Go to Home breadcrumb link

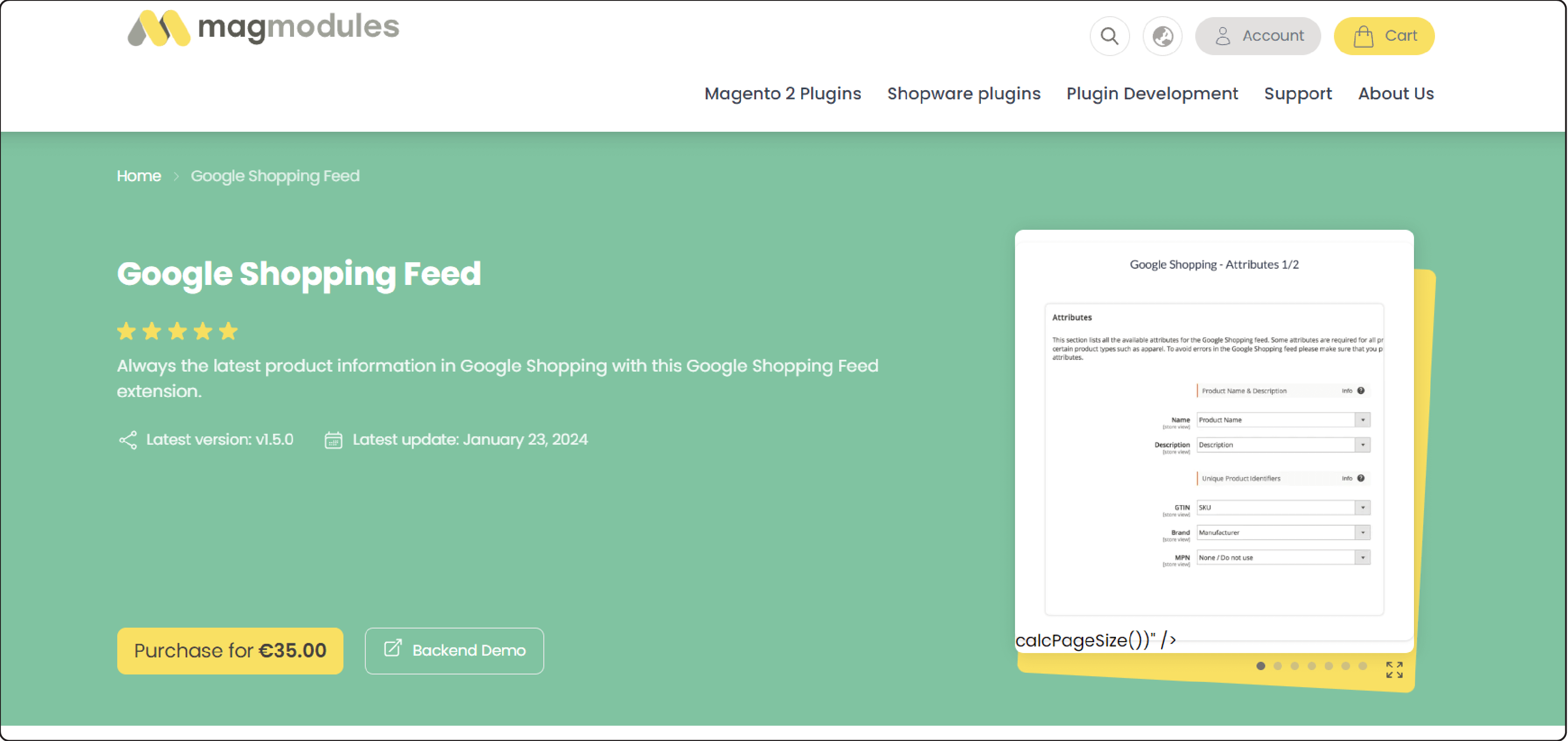point(139,176)
